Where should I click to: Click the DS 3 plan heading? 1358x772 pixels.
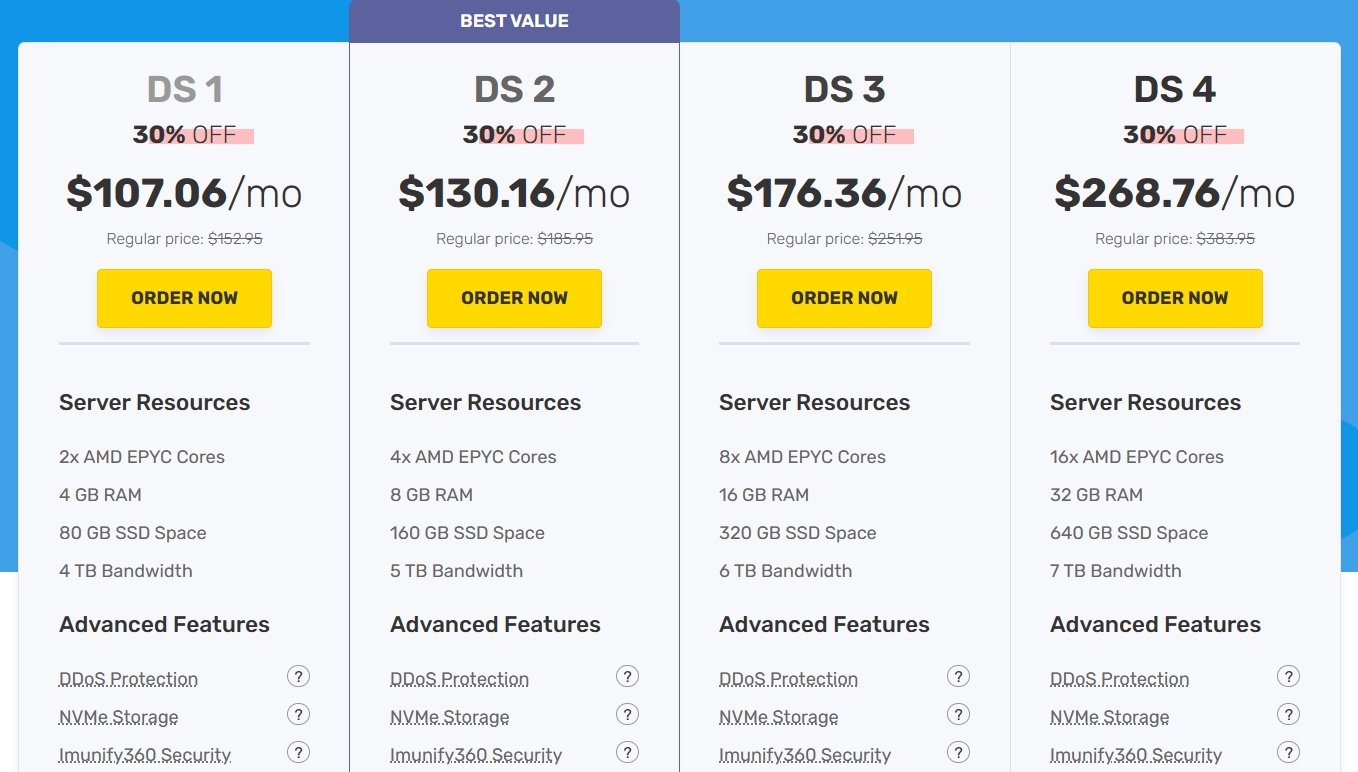click(844, 90)
